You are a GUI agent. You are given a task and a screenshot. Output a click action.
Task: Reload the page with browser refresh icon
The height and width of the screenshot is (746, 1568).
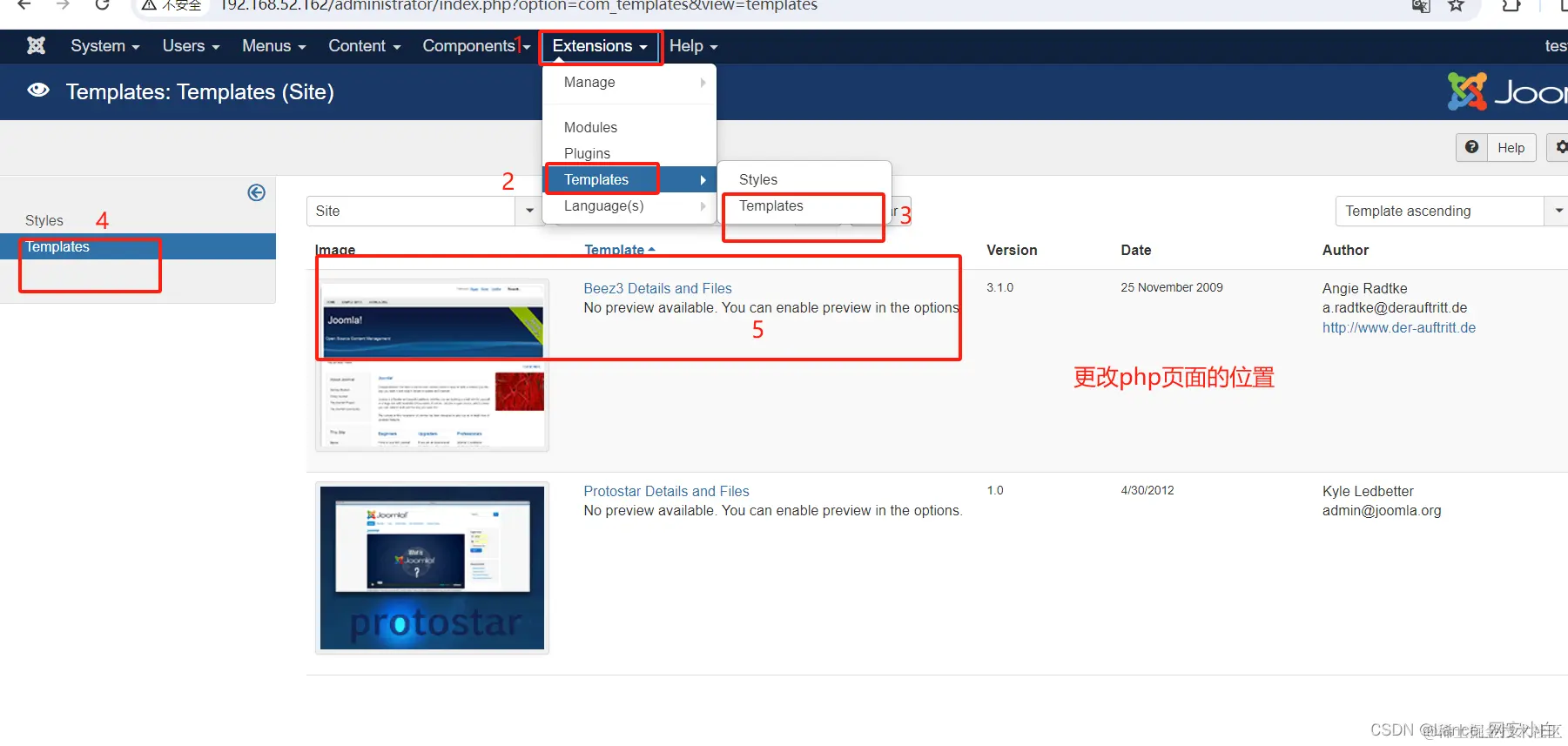point(102,5)
